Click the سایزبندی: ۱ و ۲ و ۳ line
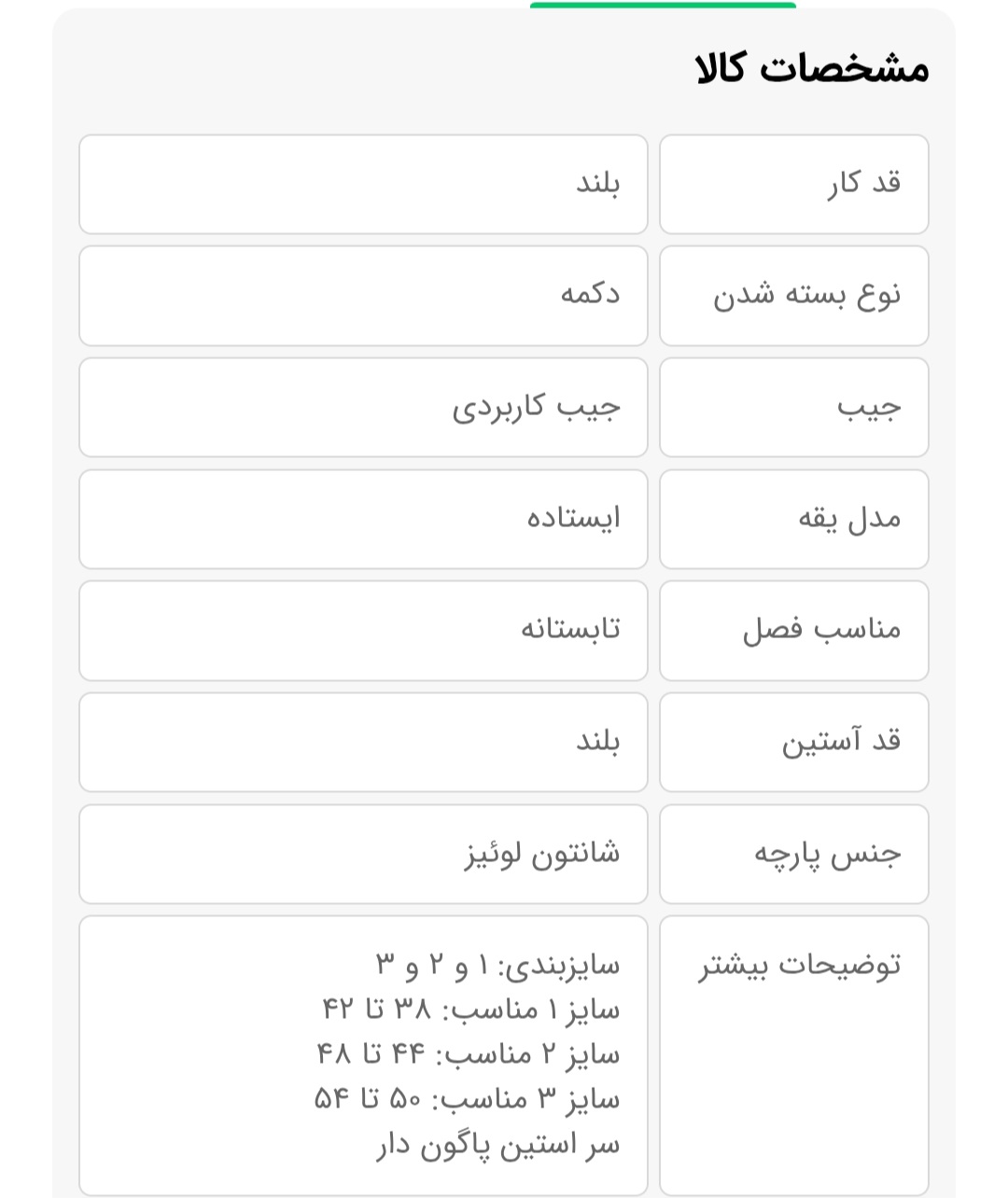Image resolution: width=1008 pixels, height=1198 pixels. coord(497,966)
